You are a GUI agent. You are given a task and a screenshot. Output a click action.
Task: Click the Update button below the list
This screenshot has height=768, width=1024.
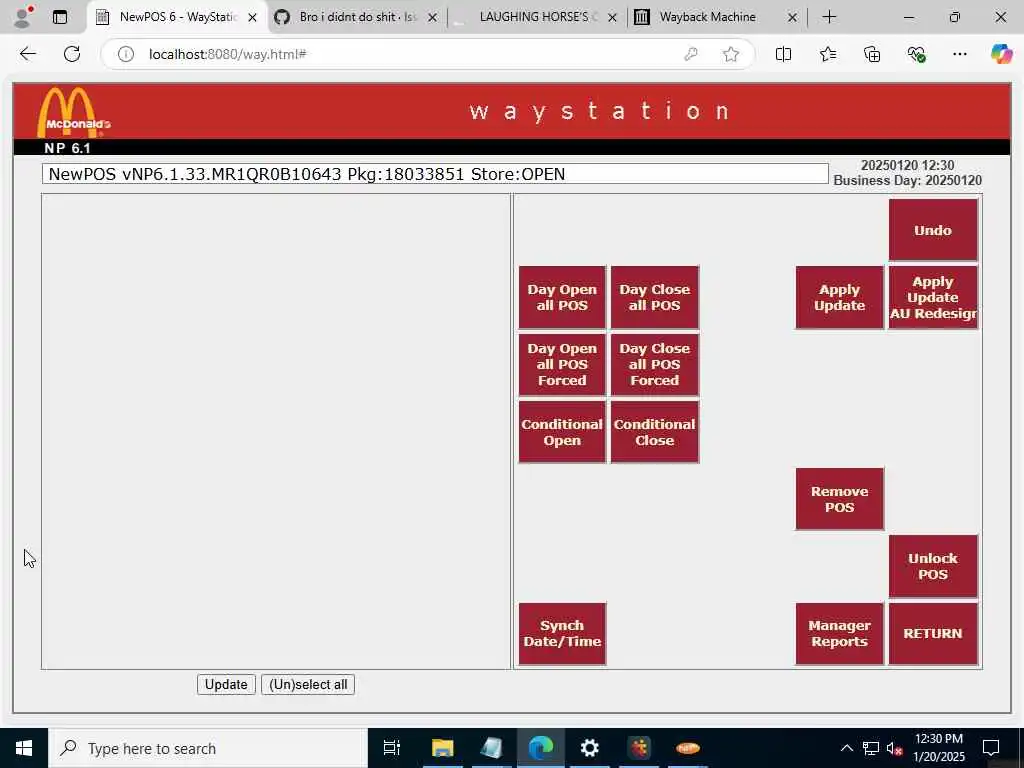coord(226,684)
